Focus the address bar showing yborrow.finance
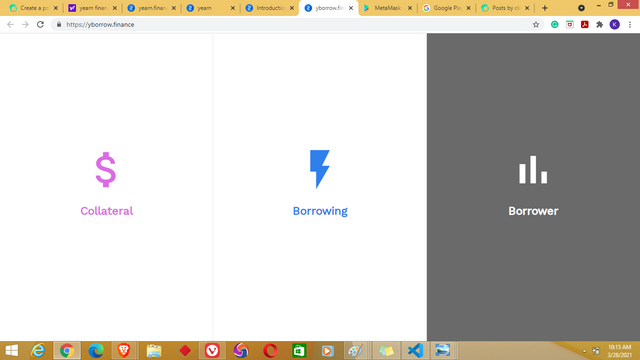 pyautogui.click(x=297, y=24)
